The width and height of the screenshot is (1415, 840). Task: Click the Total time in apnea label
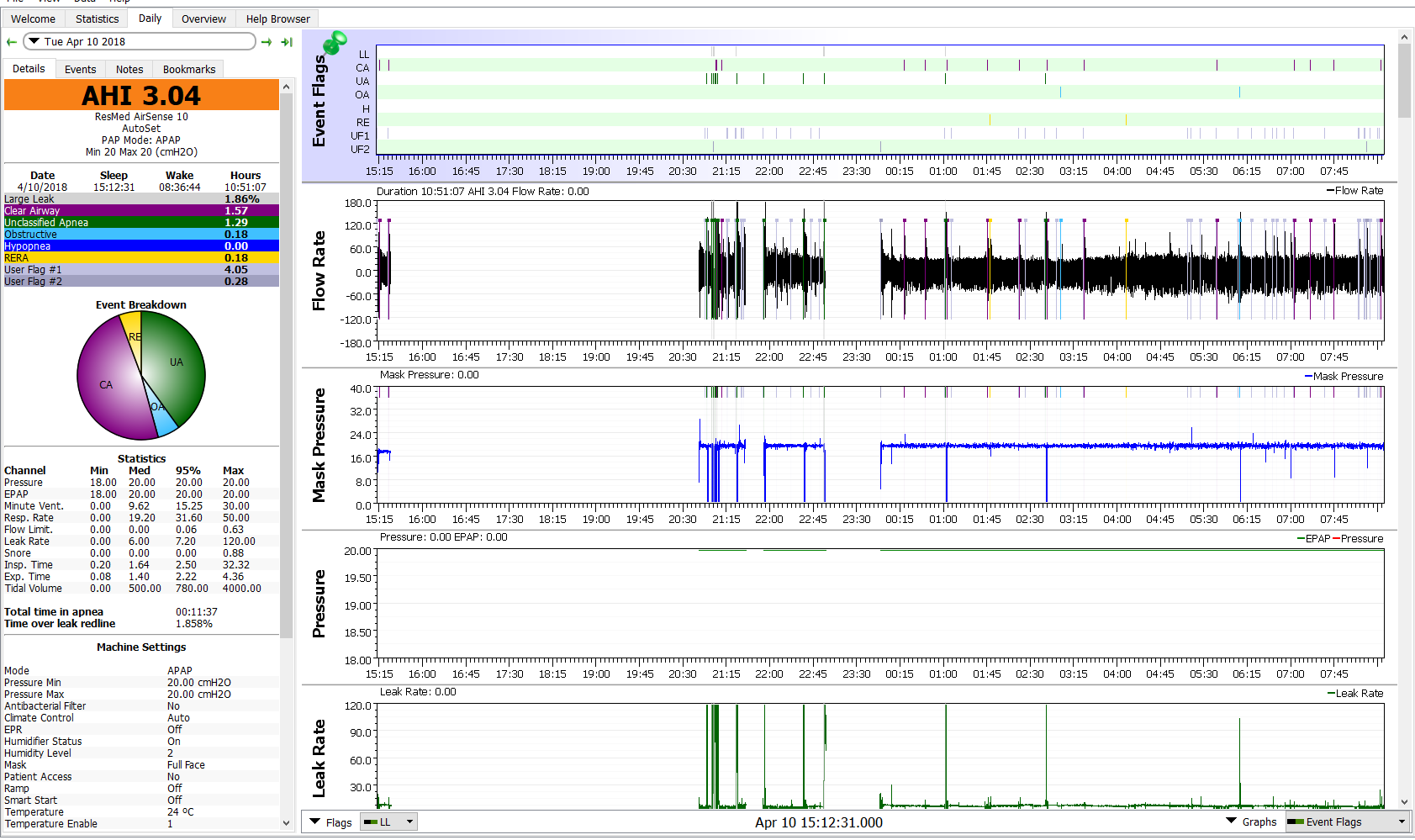click(x=54, y=612)
